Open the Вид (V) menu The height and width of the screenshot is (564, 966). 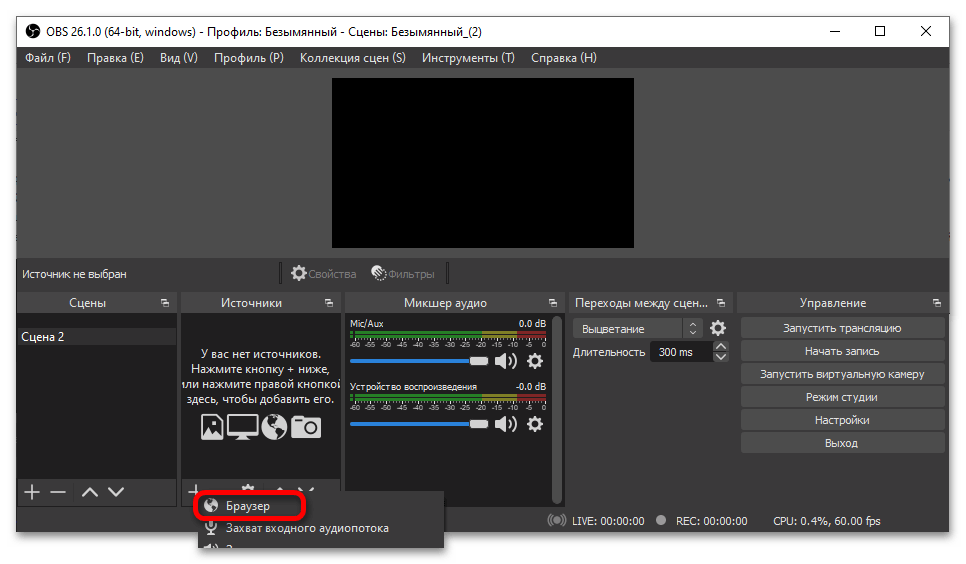coord(179,58)
